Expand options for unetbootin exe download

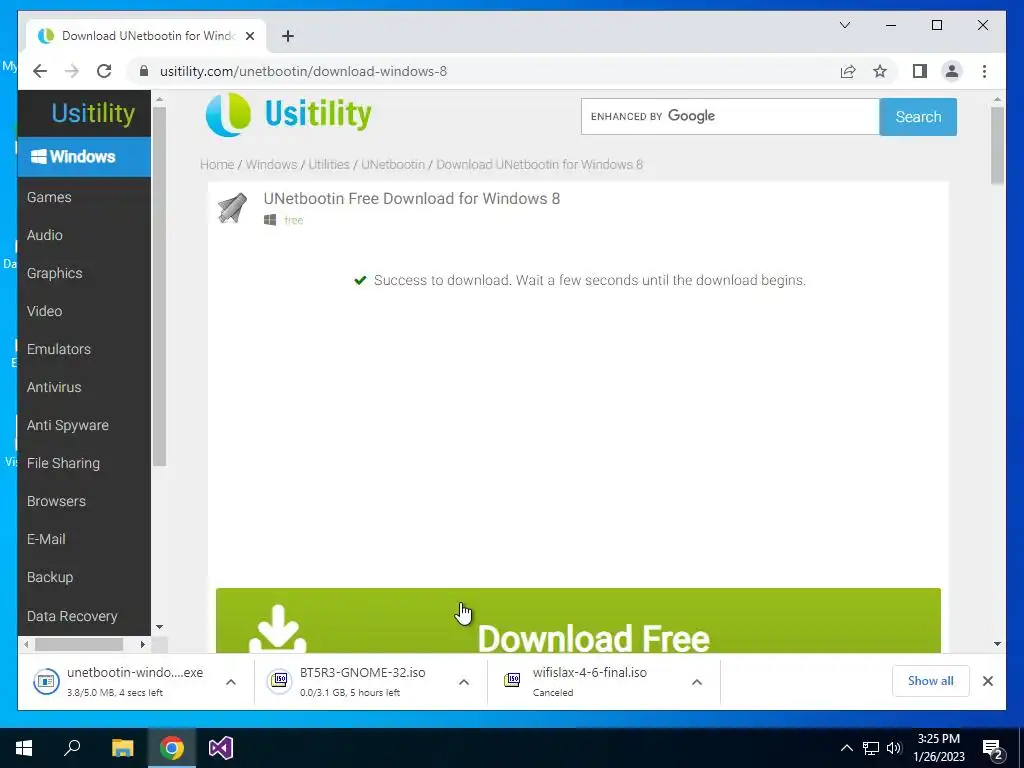(x=231, y=682)
